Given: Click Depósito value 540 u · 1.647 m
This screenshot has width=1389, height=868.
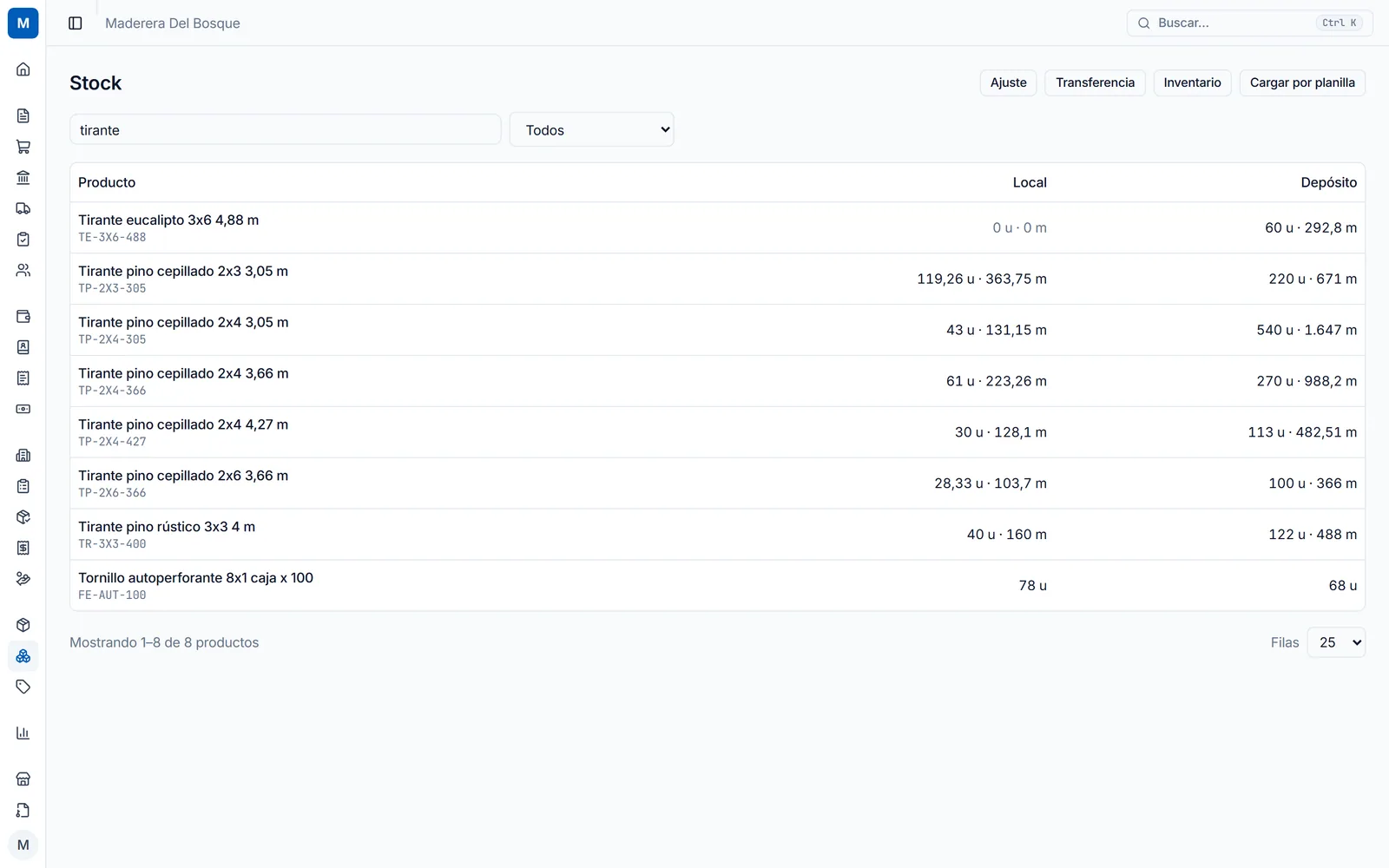Looking at the screenshot, I should coord(1307,330).
